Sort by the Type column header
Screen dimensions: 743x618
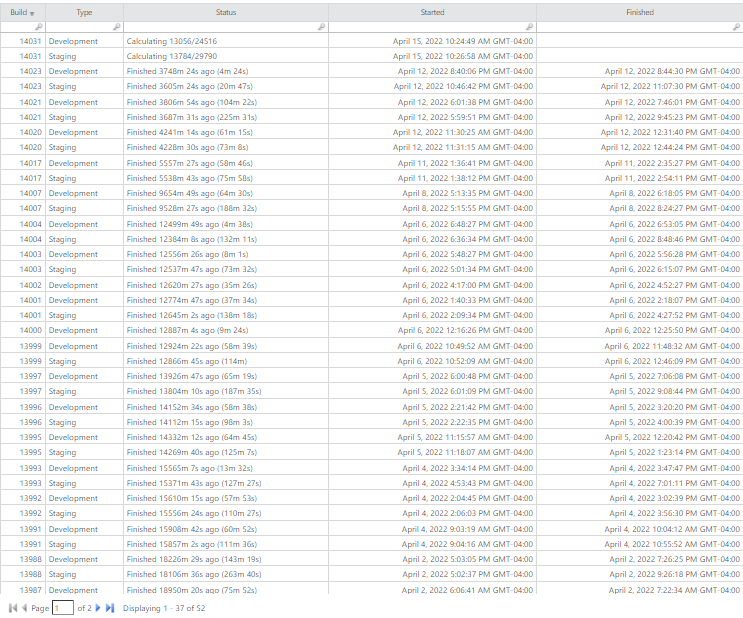click(x=84, y=12)
